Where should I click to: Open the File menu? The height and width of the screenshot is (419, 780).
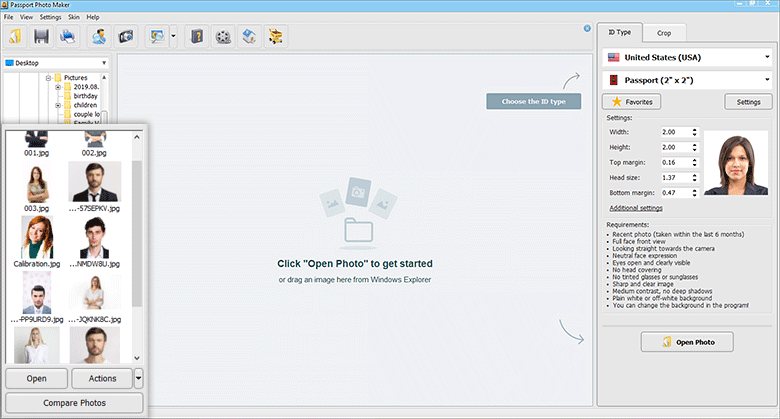[8, 17]
